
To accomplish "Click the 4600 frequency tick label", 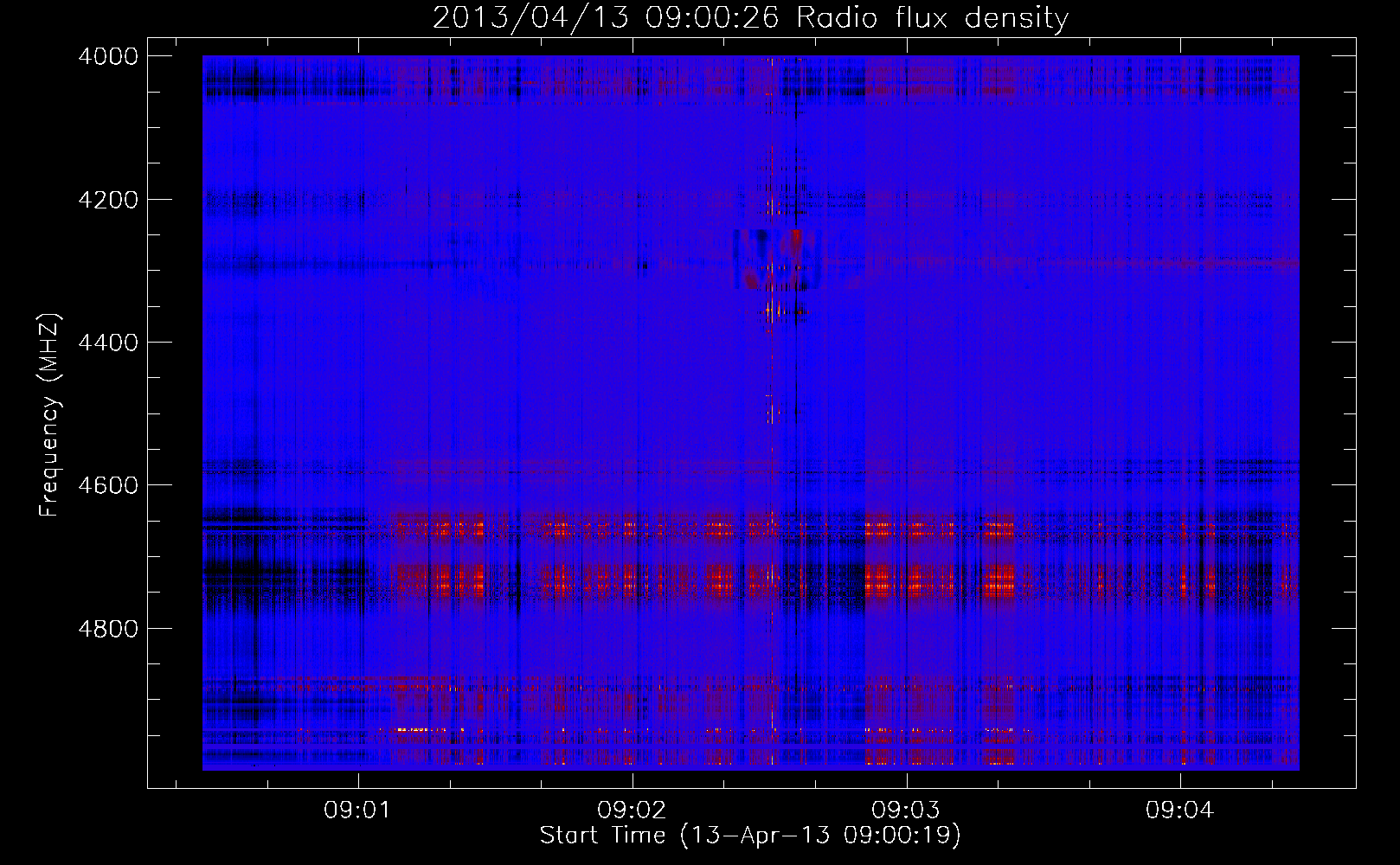I will [108, 485].
